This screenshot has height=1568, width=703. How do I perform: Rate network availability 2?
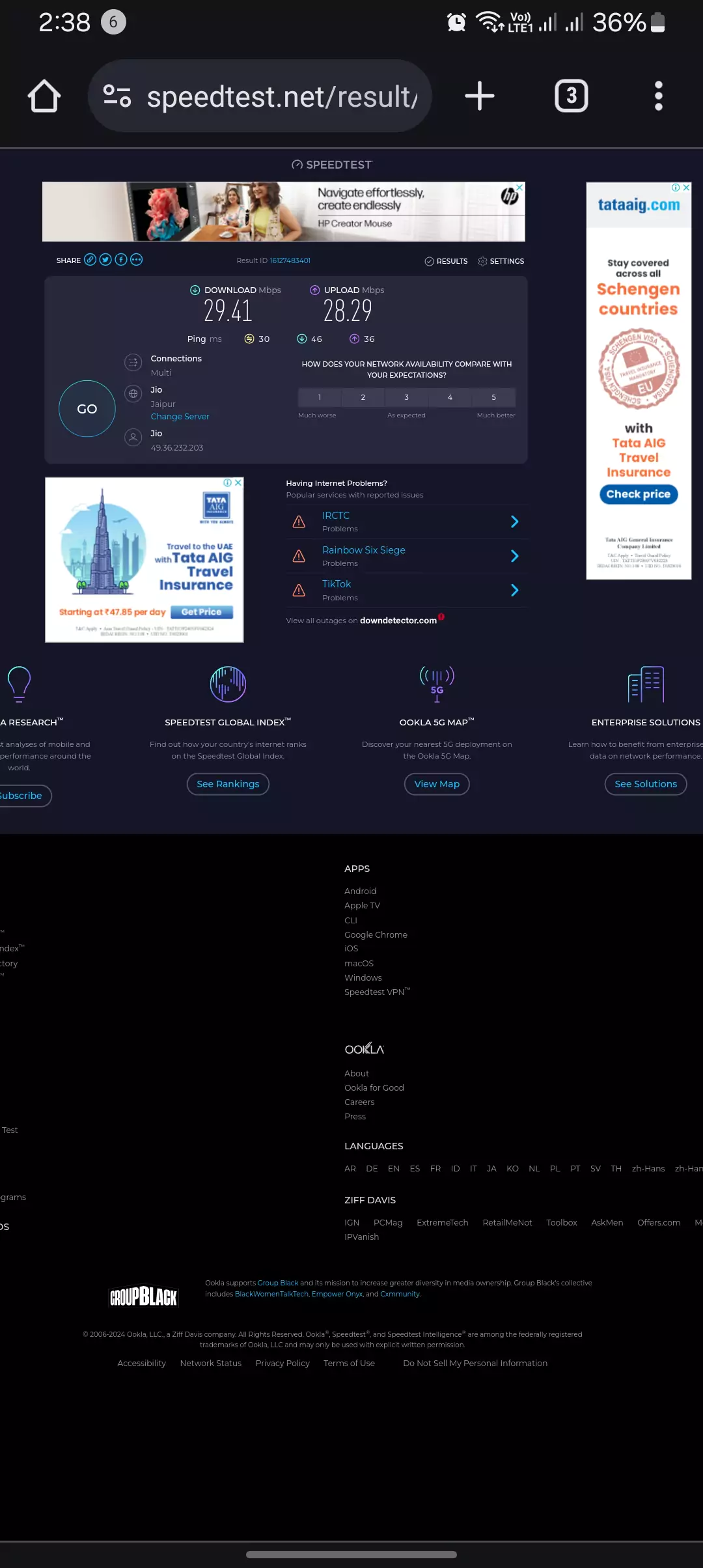pyautogui.click(x=363, y=397)
